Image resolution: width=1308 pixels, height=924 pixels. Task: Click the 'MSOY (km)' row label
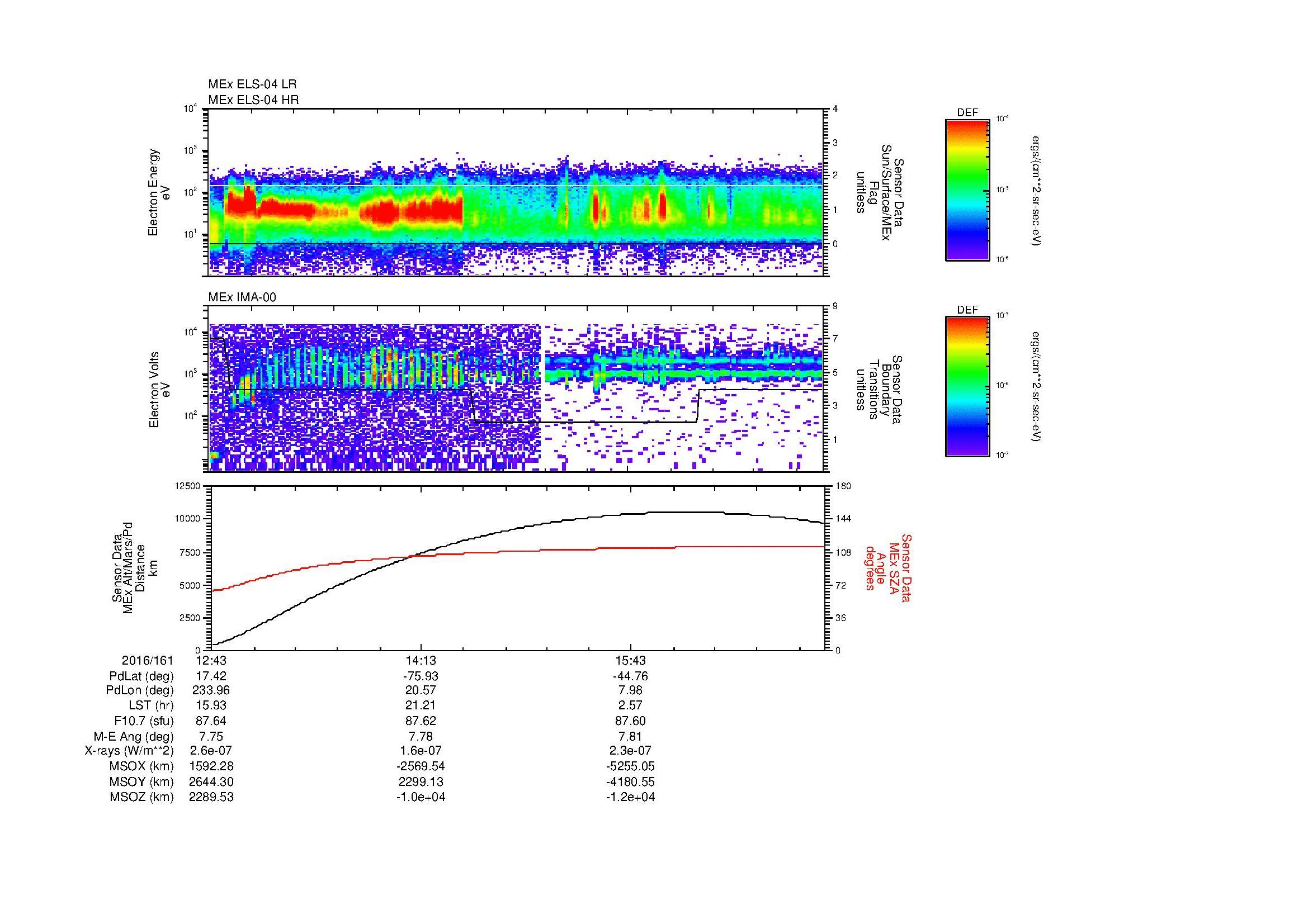point(141,781)
